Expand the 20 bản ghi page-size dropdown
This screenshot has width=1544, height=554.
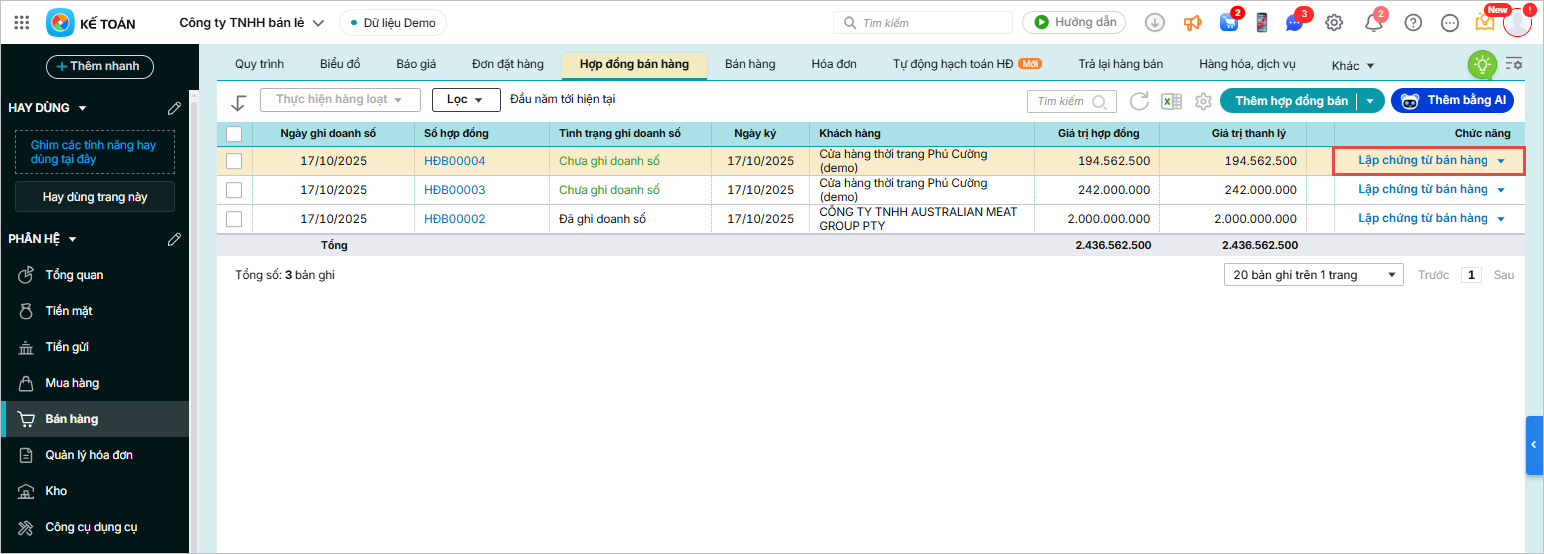[x=1313, y=275]
